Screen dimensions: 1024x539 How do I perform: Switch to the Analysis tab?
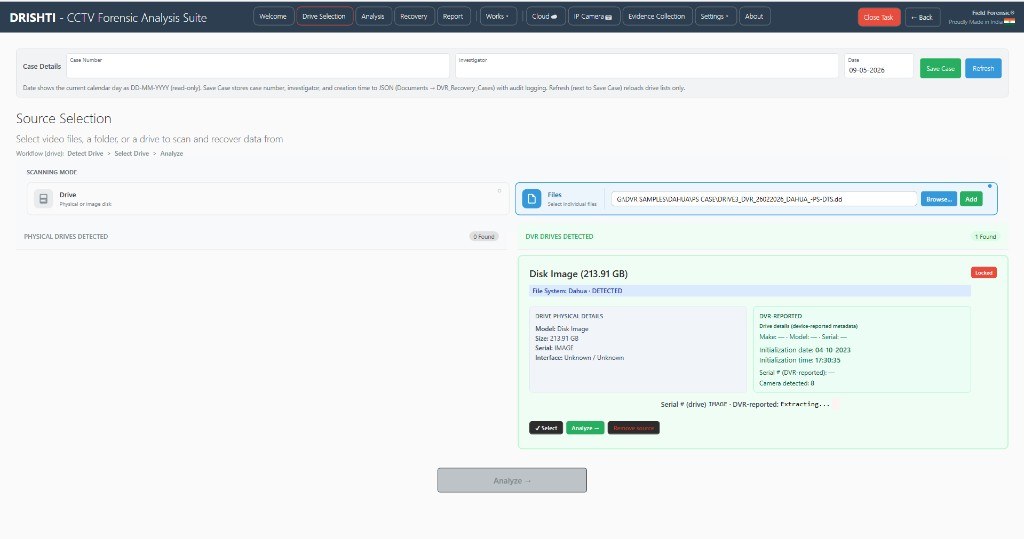[x=373, y=16]
